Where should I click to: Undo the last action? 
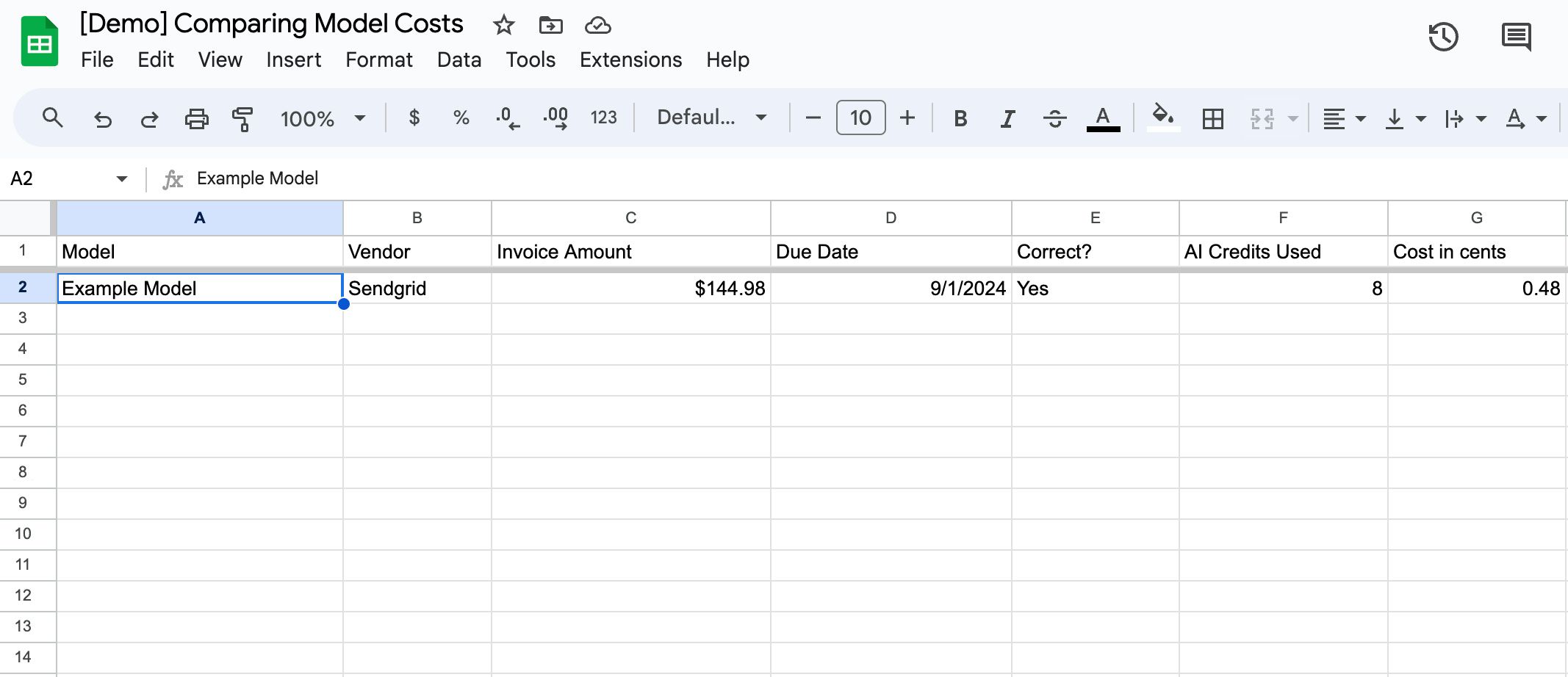tap(103, 118)
